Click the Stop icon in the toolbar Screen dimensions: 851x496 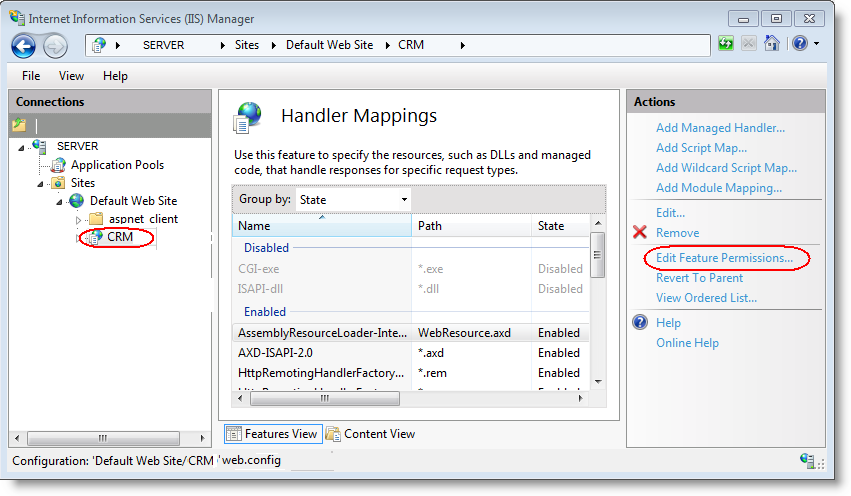click(x=749, y=44)
